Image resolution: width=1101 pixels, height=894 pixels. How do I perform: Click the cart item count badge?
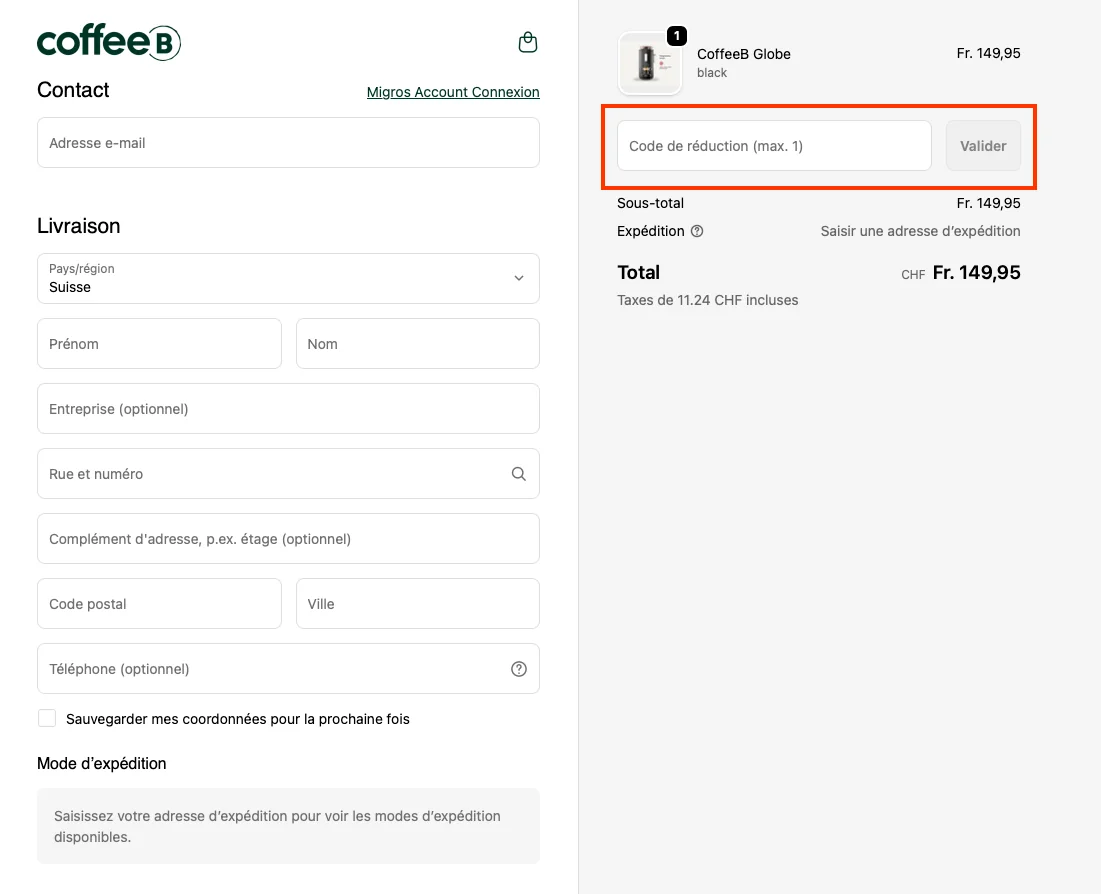676,35
